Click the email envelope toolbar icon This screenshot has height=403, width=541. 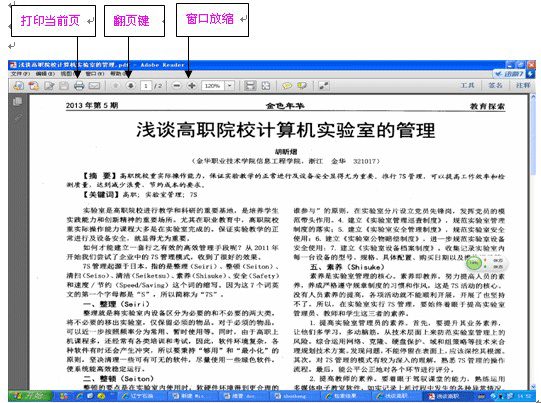click(94, 86)
